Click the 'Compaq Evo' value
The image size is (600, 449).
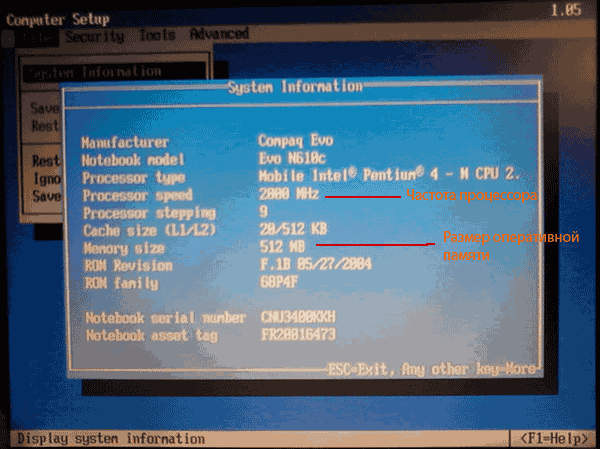(x=295, y=140)
